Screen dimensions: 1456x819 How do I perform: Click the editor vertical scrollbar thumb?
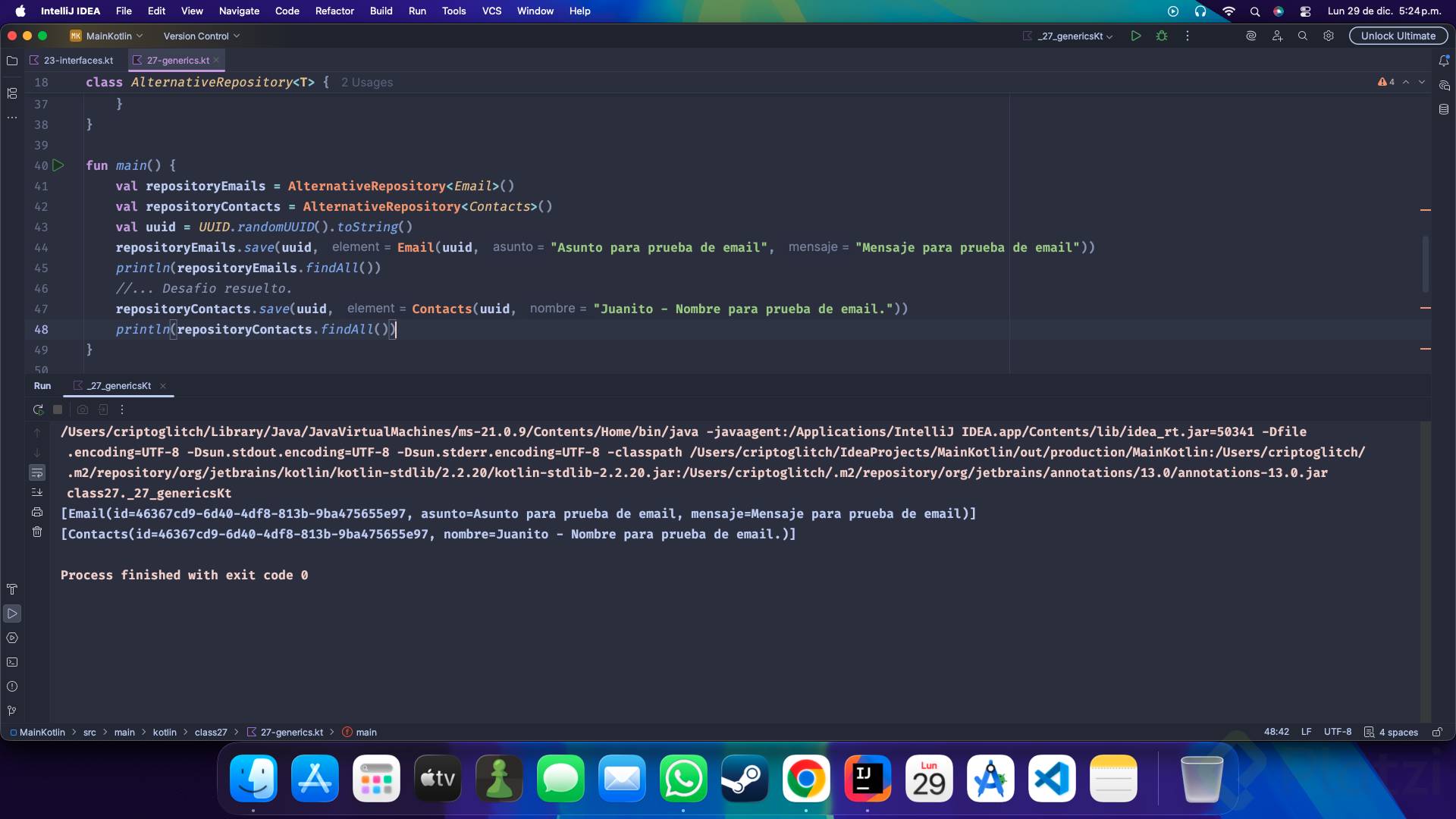(x=1425, y=264)
